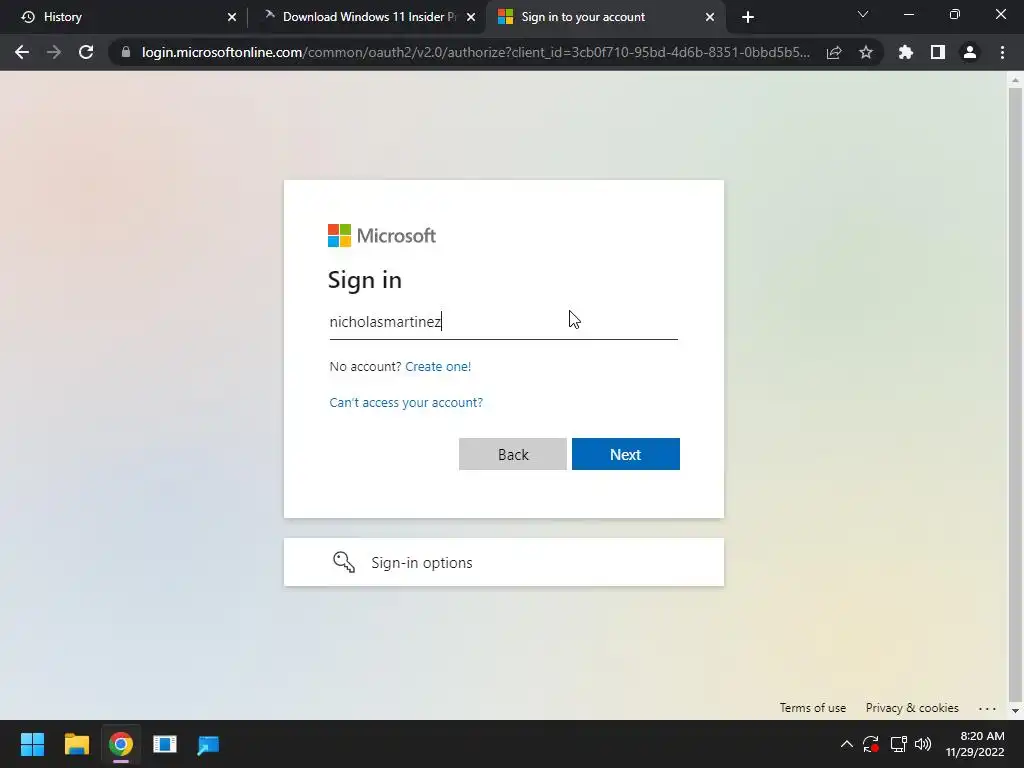1024x768 pixels.
Task: Expand the tab search dropdown
Action: click(863, 14)
